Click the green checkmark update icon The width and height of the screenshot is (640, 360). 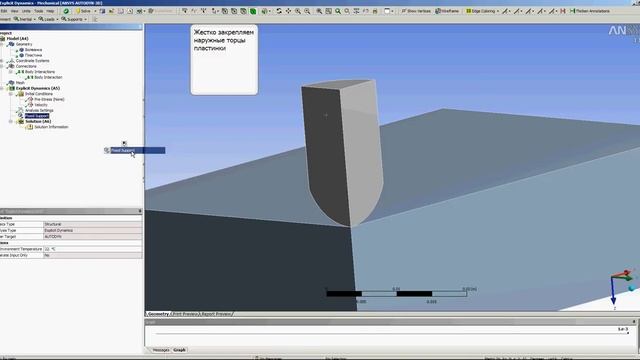click(x=66, y=11)
